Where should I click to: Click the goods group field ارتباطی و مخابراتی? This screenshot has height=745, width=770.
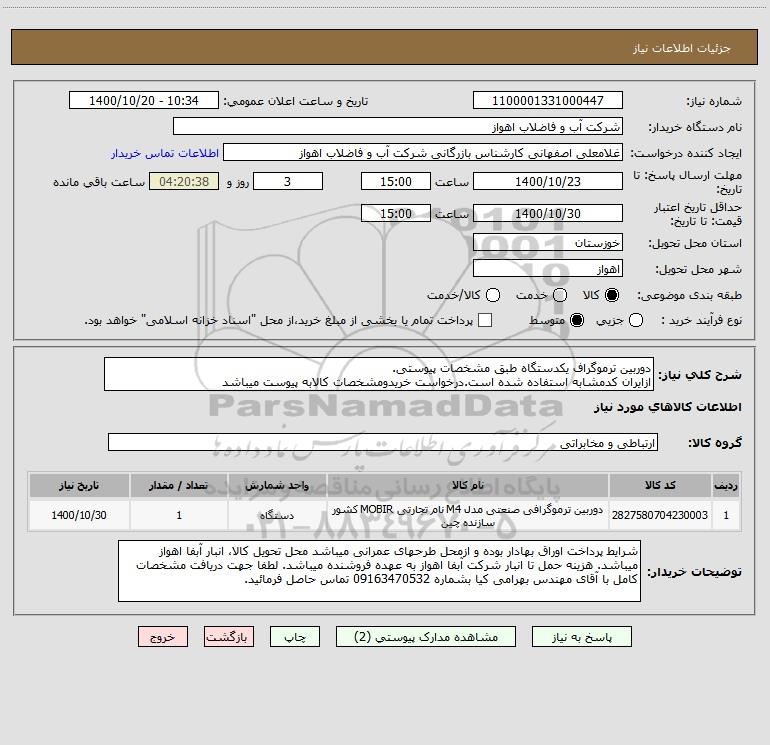[x=383, y=442]
